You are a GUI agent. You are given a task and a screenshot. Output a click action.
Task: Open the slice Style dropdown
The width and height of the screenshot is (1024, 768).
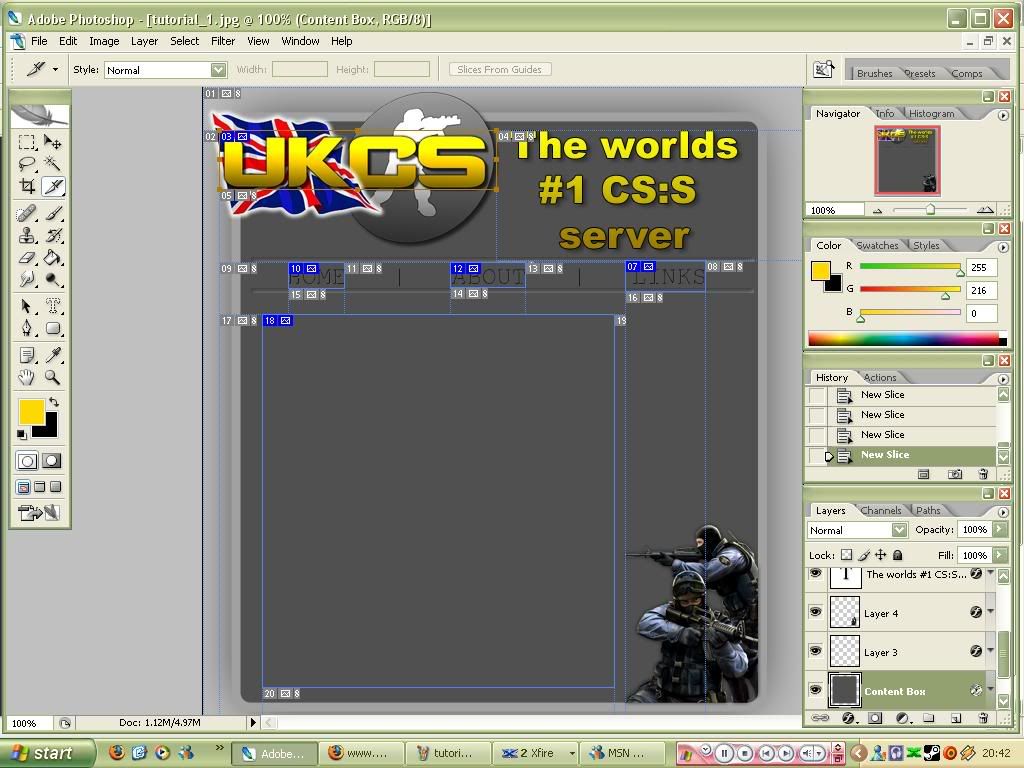click(217, 70)
